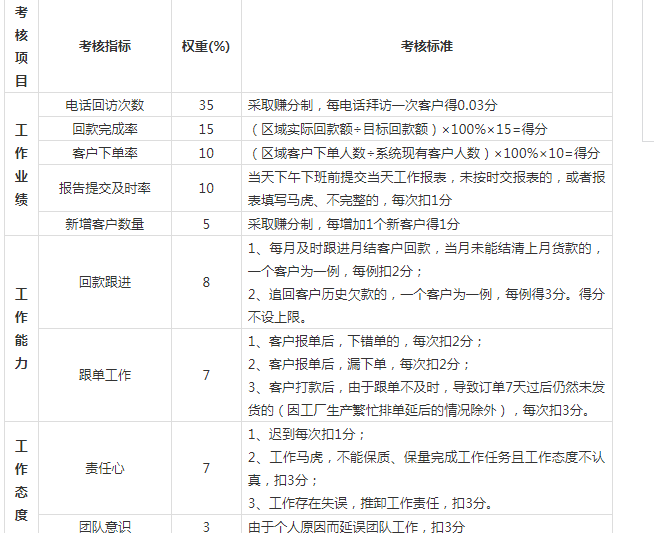Select the header cell '考核指标'
The image size is (654, 533).
click(105, 46)
